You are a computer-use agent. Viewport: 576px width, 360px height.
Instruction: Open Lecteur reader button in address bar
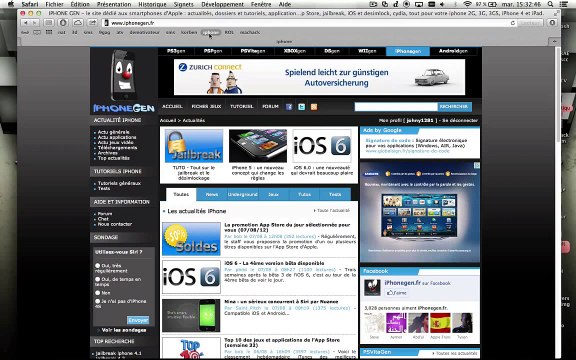click(530, 23)
